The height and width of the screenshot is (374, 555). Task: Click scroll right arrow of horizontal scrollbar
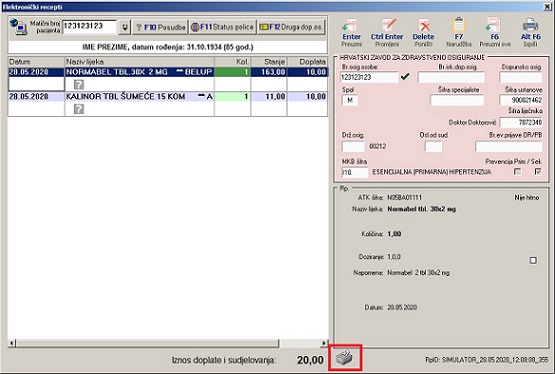coord(324,343)
